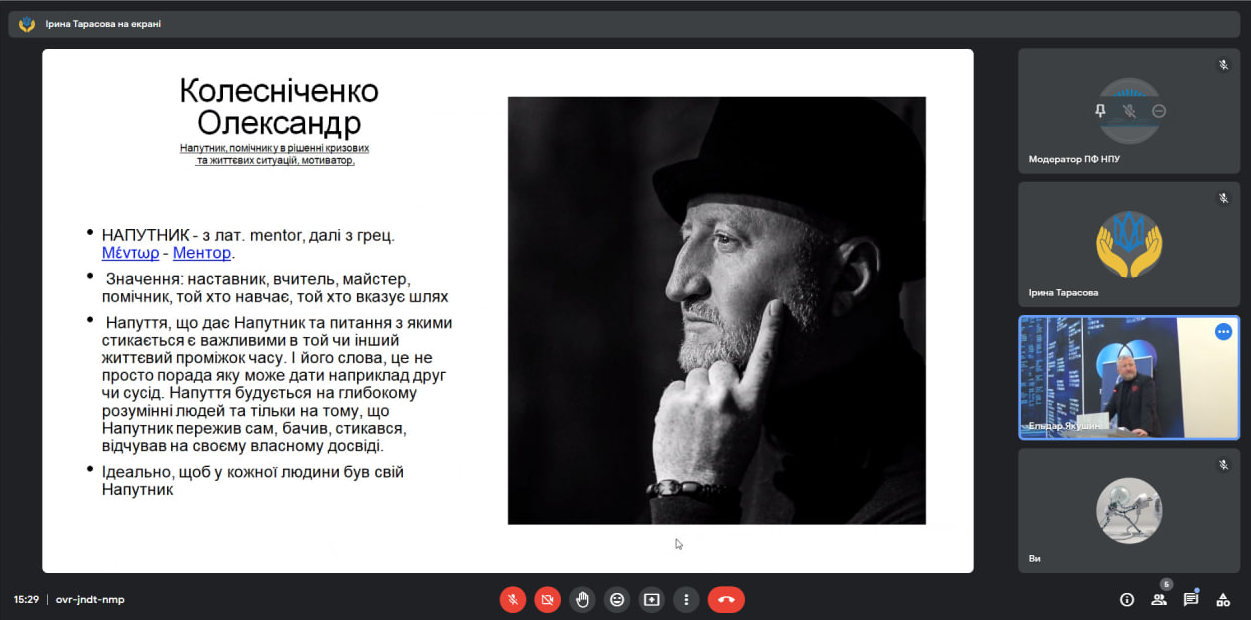Select the Ельдар Якушин video thumbnail

point(1128,377)
